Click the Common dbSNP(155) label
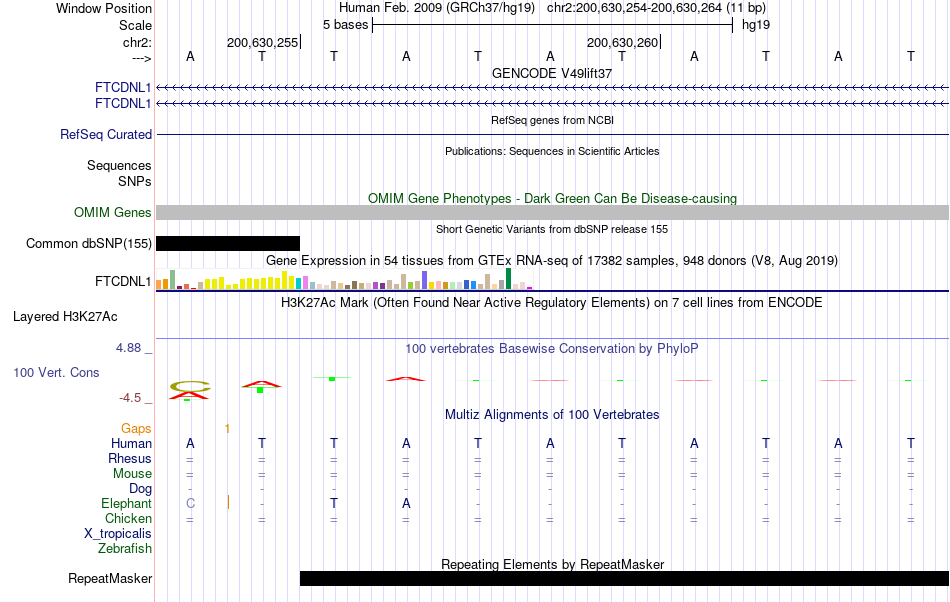This screenshot has height=602, width=950. (x=88, y=243)
